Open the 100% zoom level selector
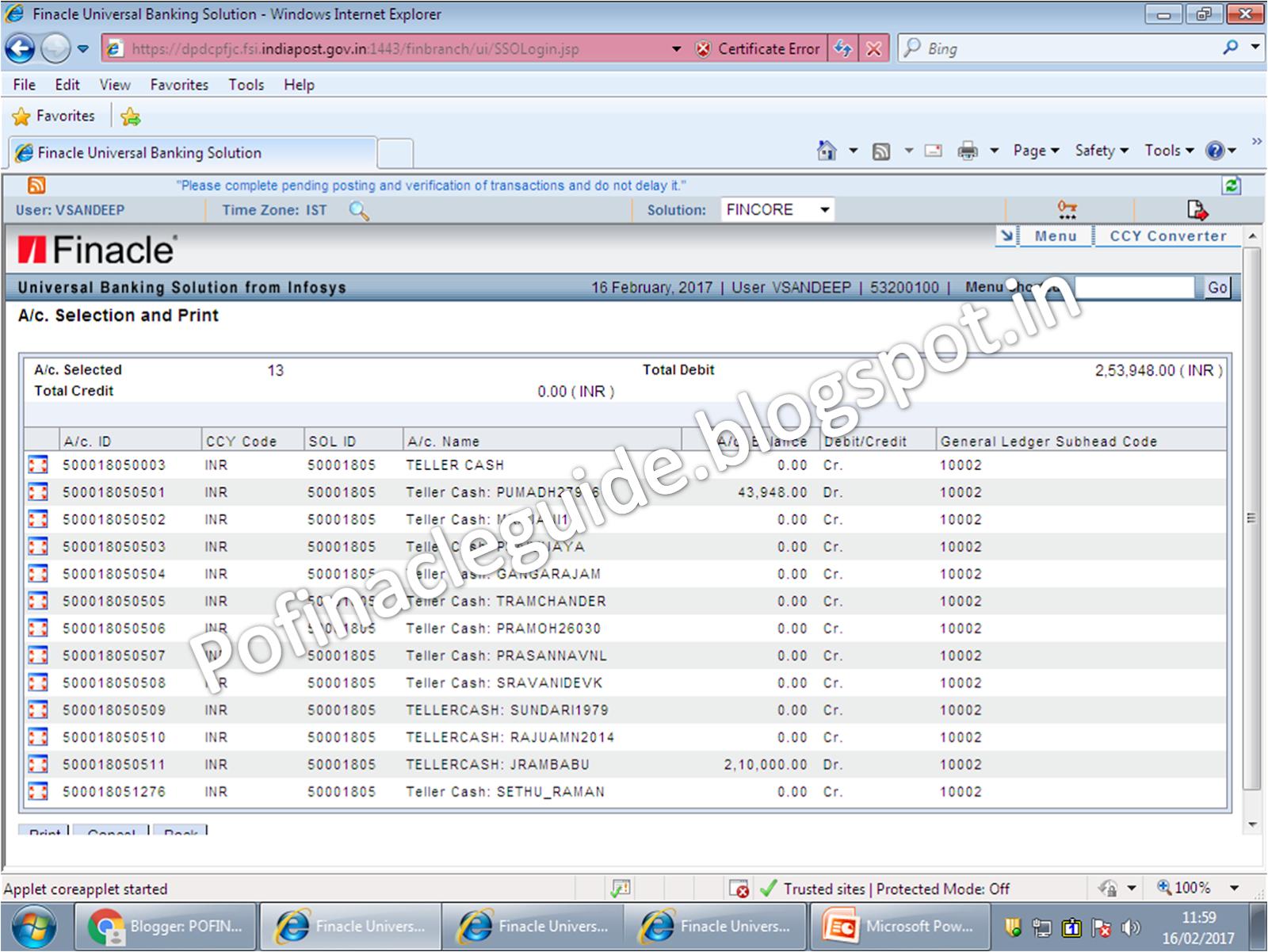 [1199, 888]
